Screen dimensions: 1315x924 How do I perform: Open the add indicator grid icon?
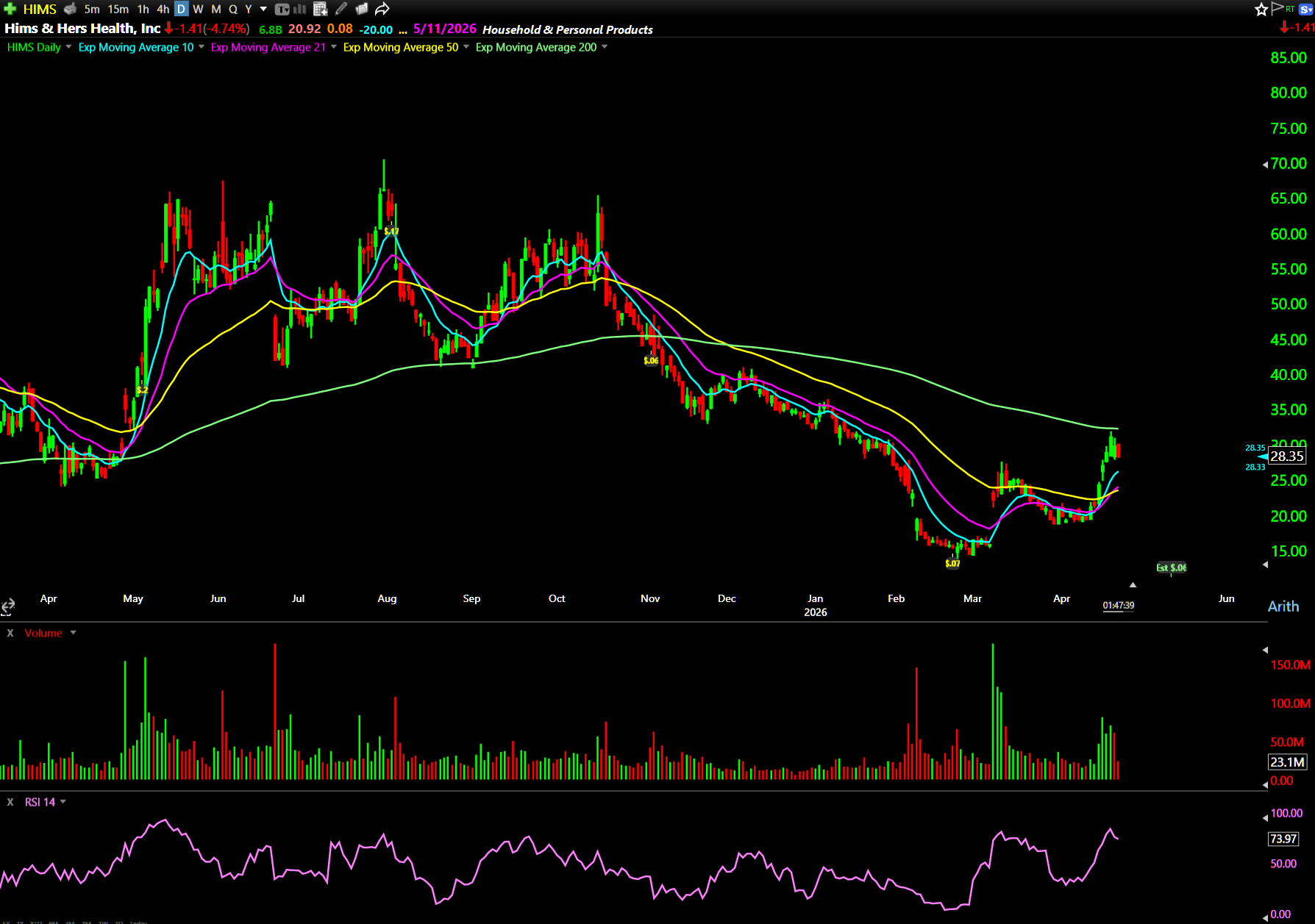320,9
